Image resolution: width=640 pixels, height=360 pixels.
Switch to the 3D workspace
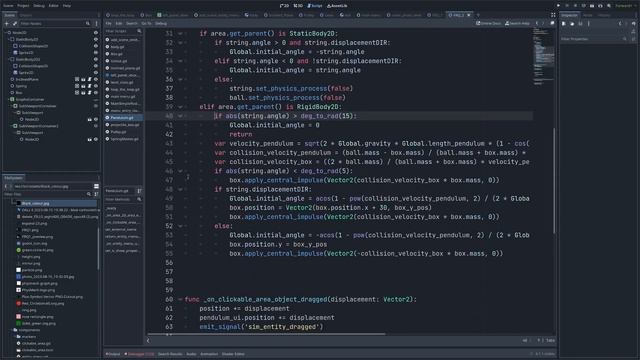[298, 6]
